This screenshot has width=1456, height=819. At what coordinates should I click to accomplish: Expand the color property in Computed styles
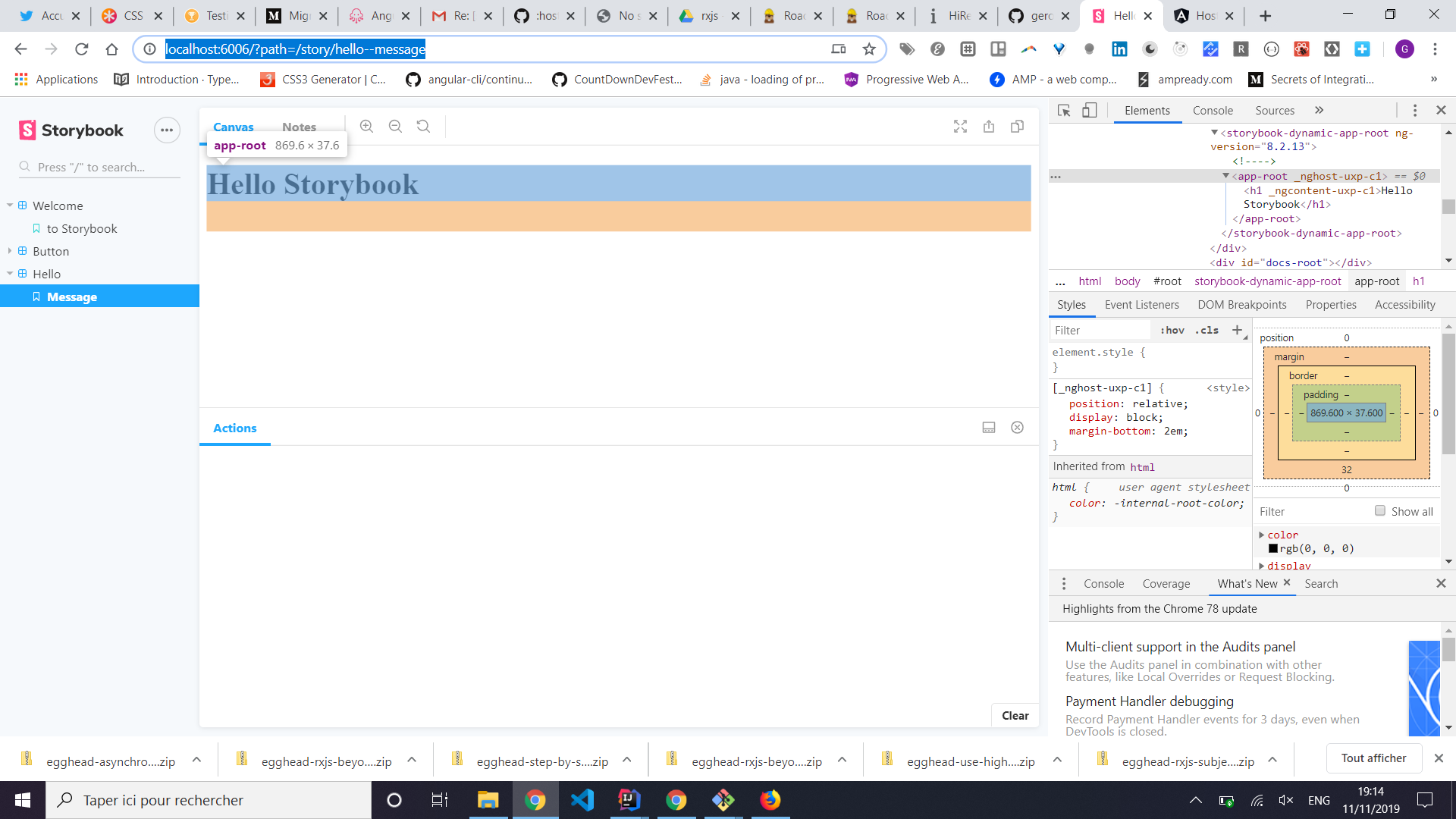click(x=1263, y=535)
